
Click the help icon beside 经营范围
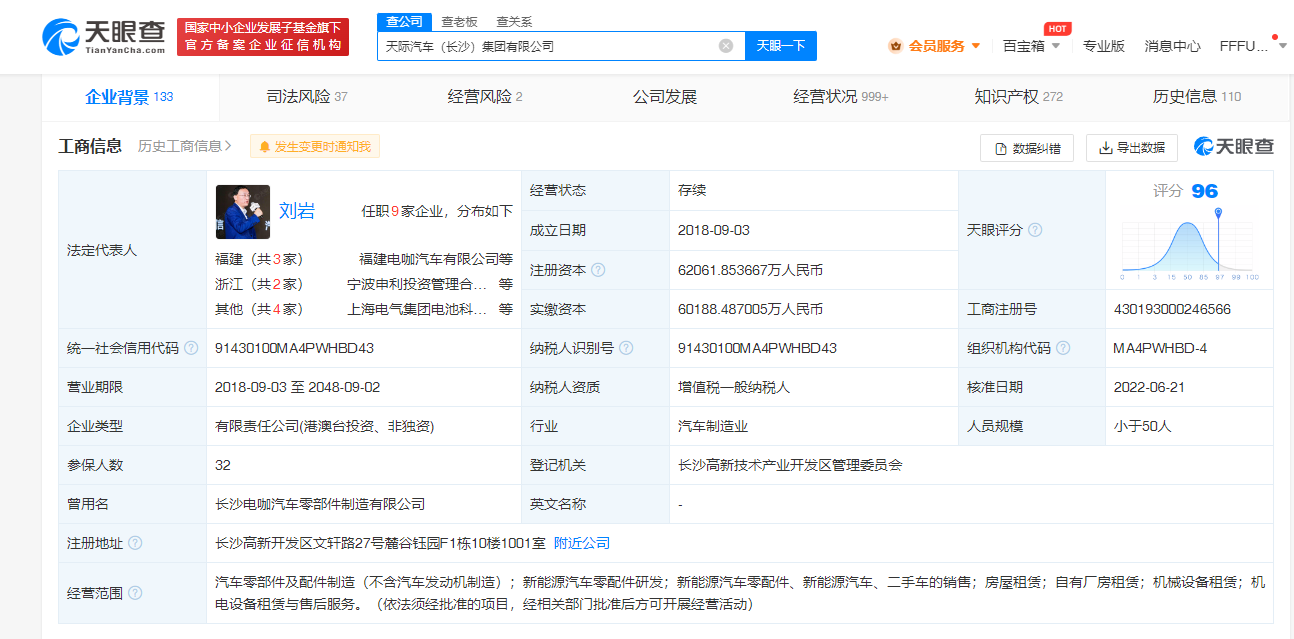pyautogui.click(x=135, y=593)
